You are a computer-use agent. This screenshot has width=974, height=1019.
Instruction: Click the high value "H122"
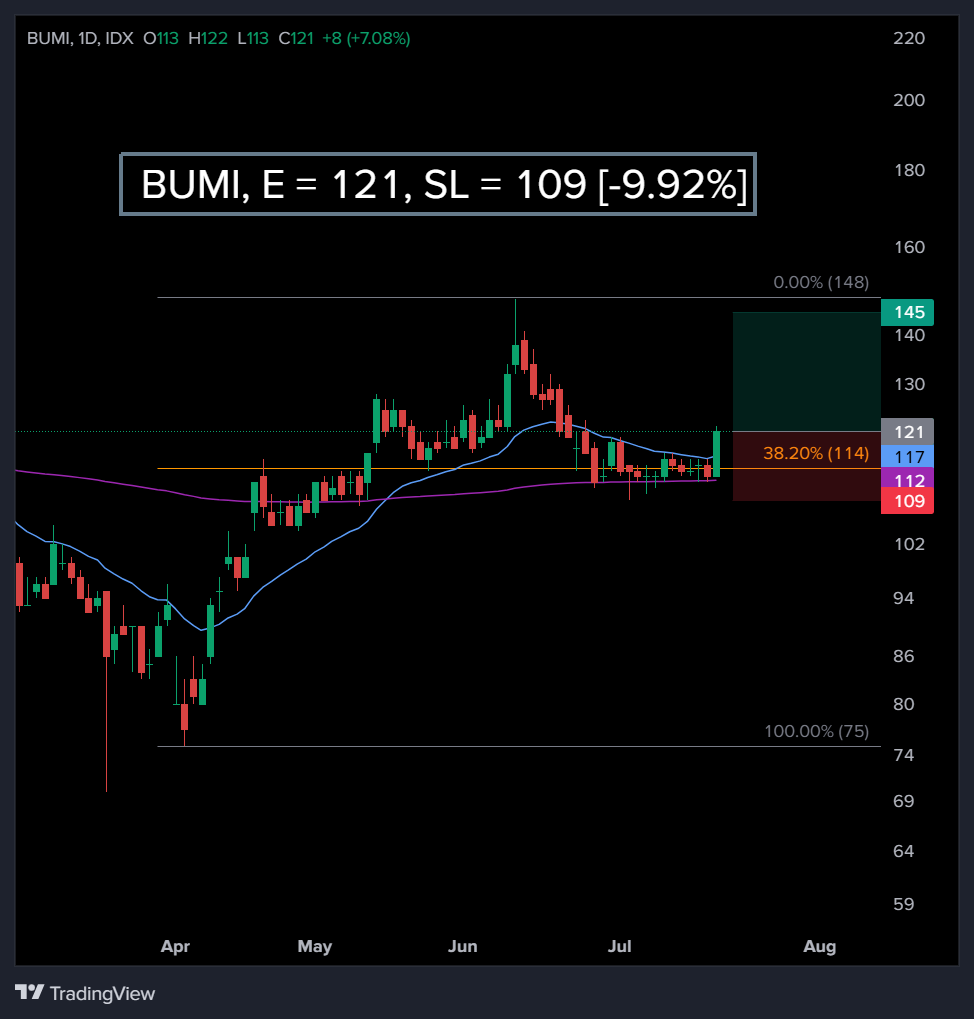(x=208, y=38)
